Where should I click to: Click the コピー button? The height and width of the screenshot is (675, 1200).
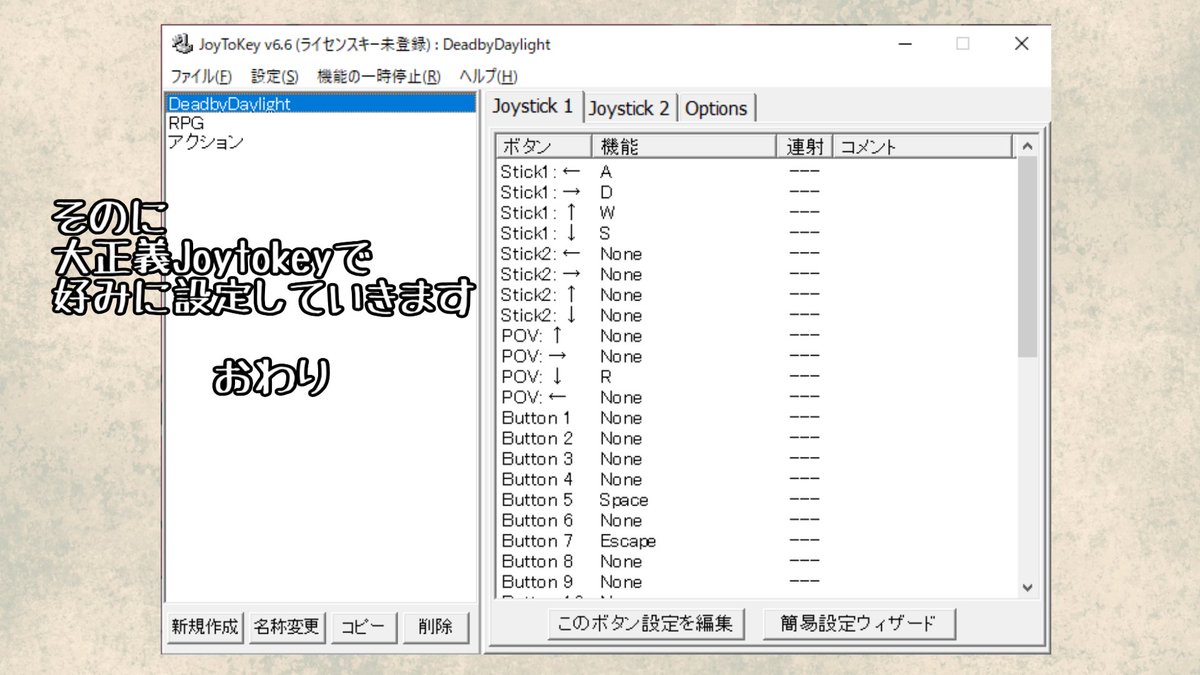pyautogui.click(x=363, y=627)
